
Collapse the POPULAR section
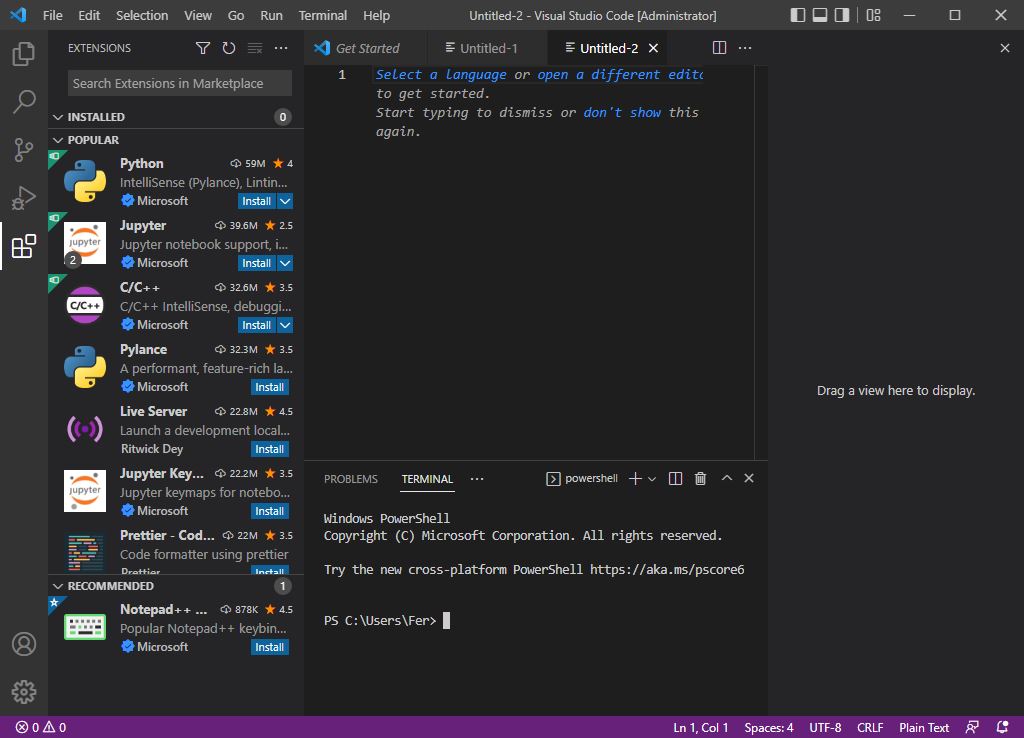pyautogui.click(x=58, y=140)
